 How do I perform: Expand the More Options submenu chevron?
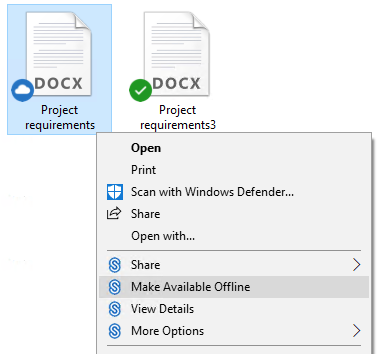357,331
